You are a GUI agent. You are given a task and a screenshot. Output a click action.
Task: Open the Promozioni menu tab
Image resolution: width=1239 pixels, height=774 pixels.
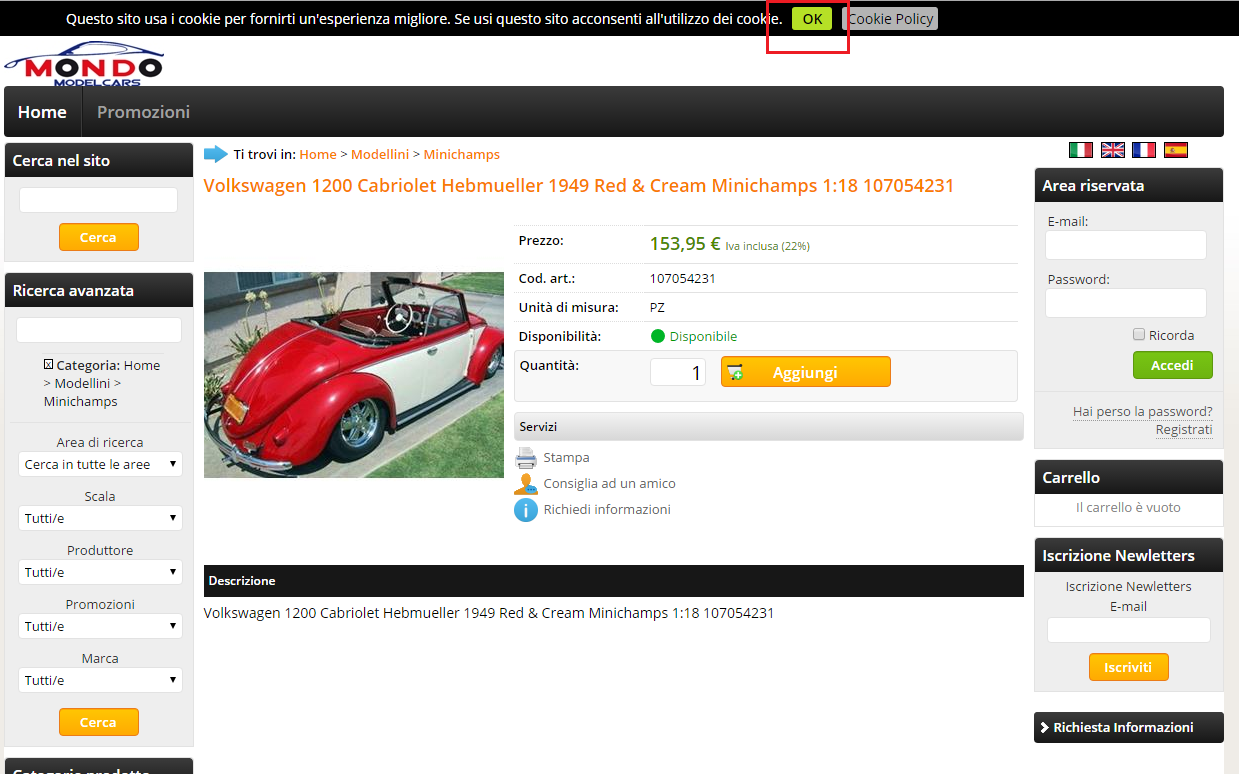[x=143, y=112]
